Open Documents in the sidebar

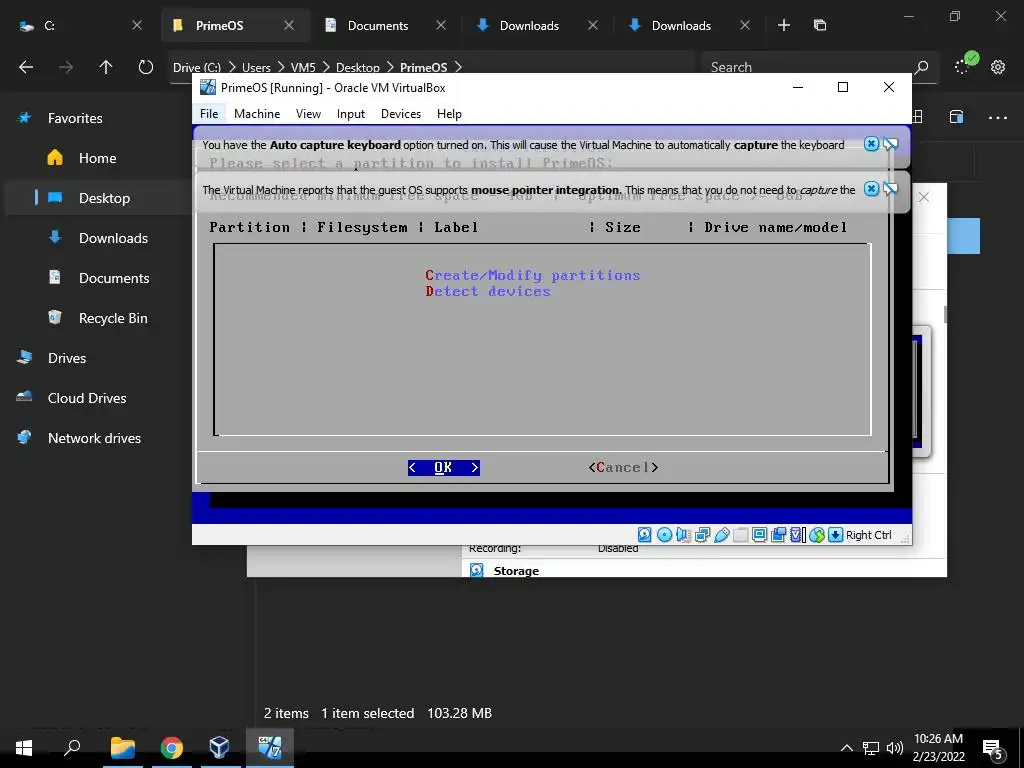114,278
